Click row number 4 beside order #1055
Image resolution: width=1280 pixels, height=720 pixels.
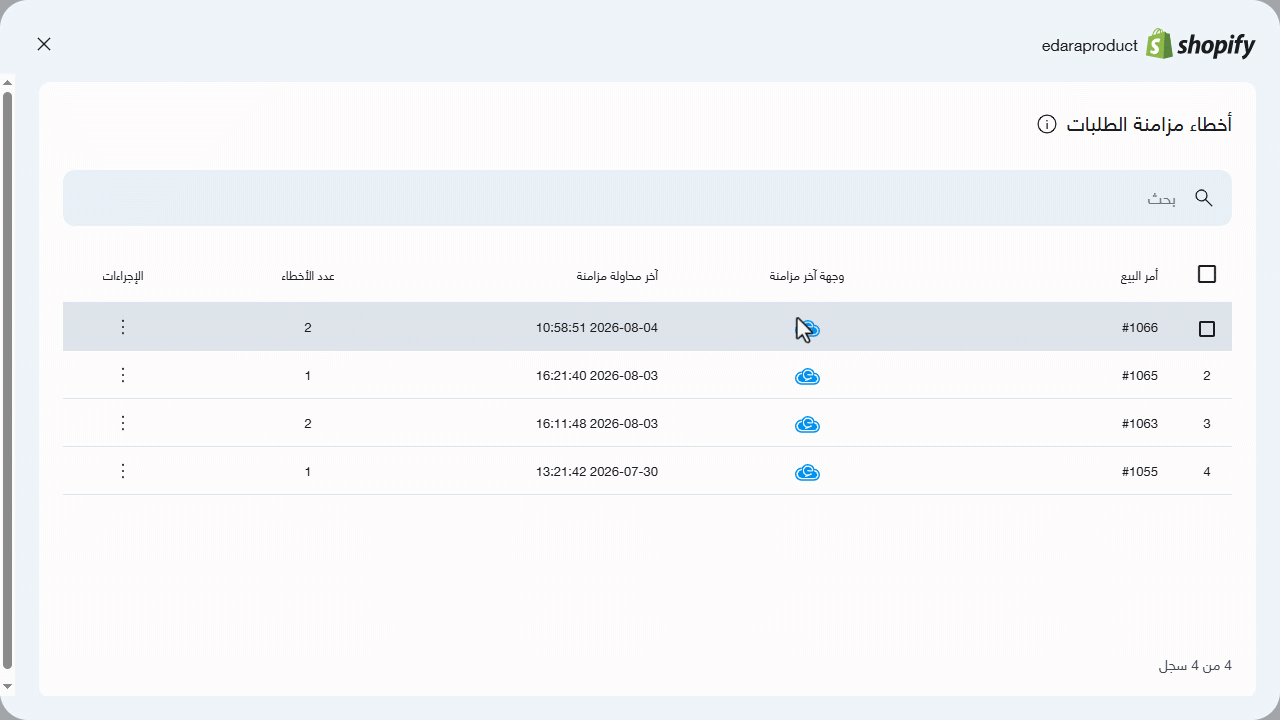click(1207, 472)
